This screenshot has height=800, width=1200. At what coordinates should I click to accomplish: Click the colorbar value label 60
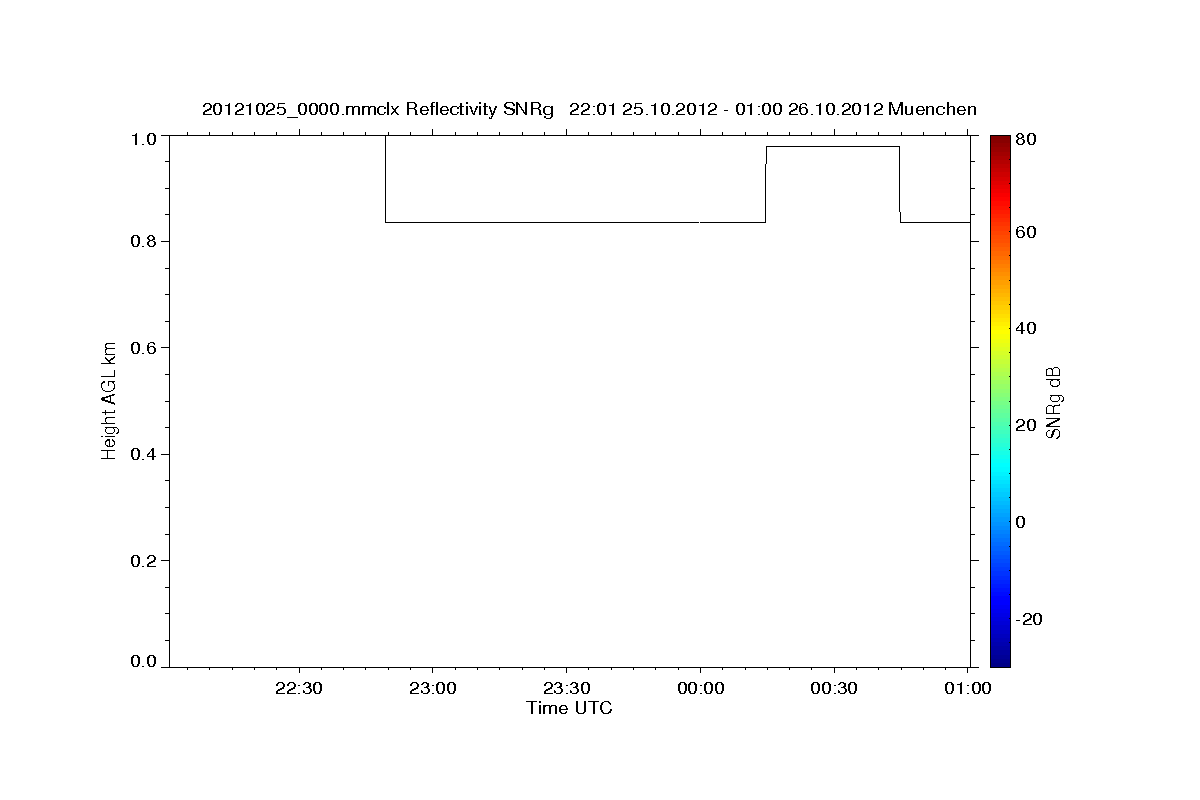tap(1025, 232)
